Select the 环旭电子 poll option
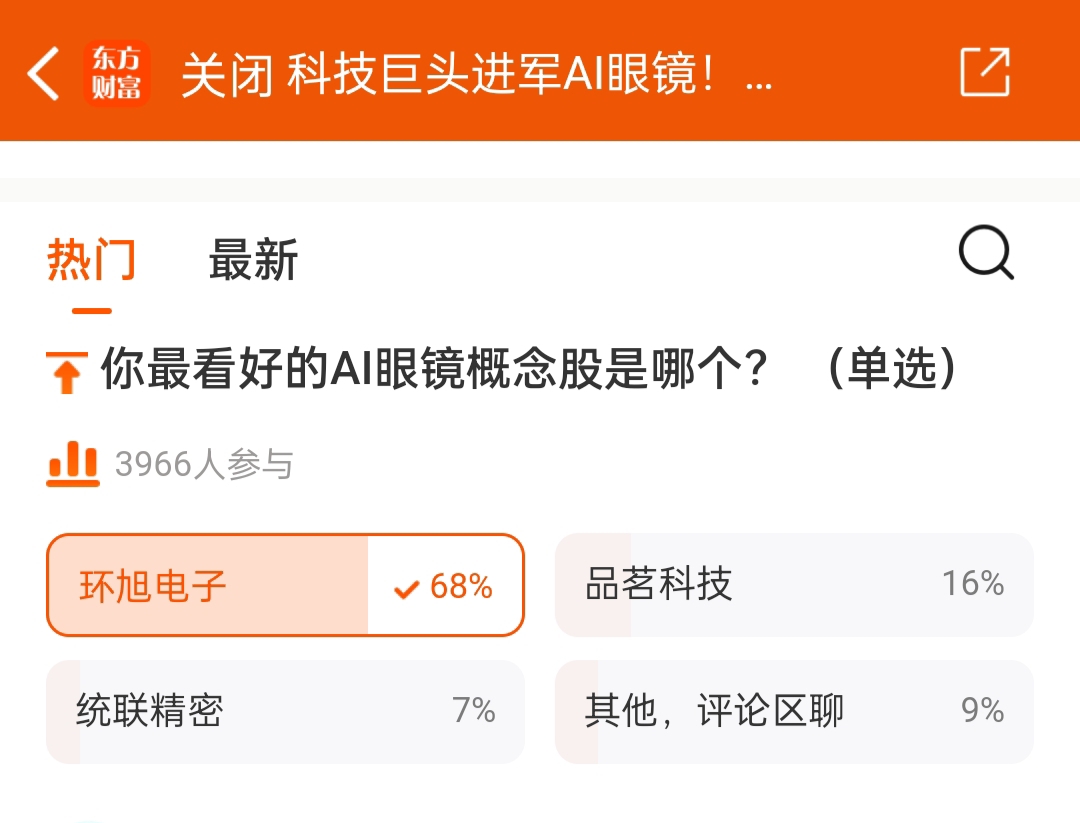 [x=154, y=586]
